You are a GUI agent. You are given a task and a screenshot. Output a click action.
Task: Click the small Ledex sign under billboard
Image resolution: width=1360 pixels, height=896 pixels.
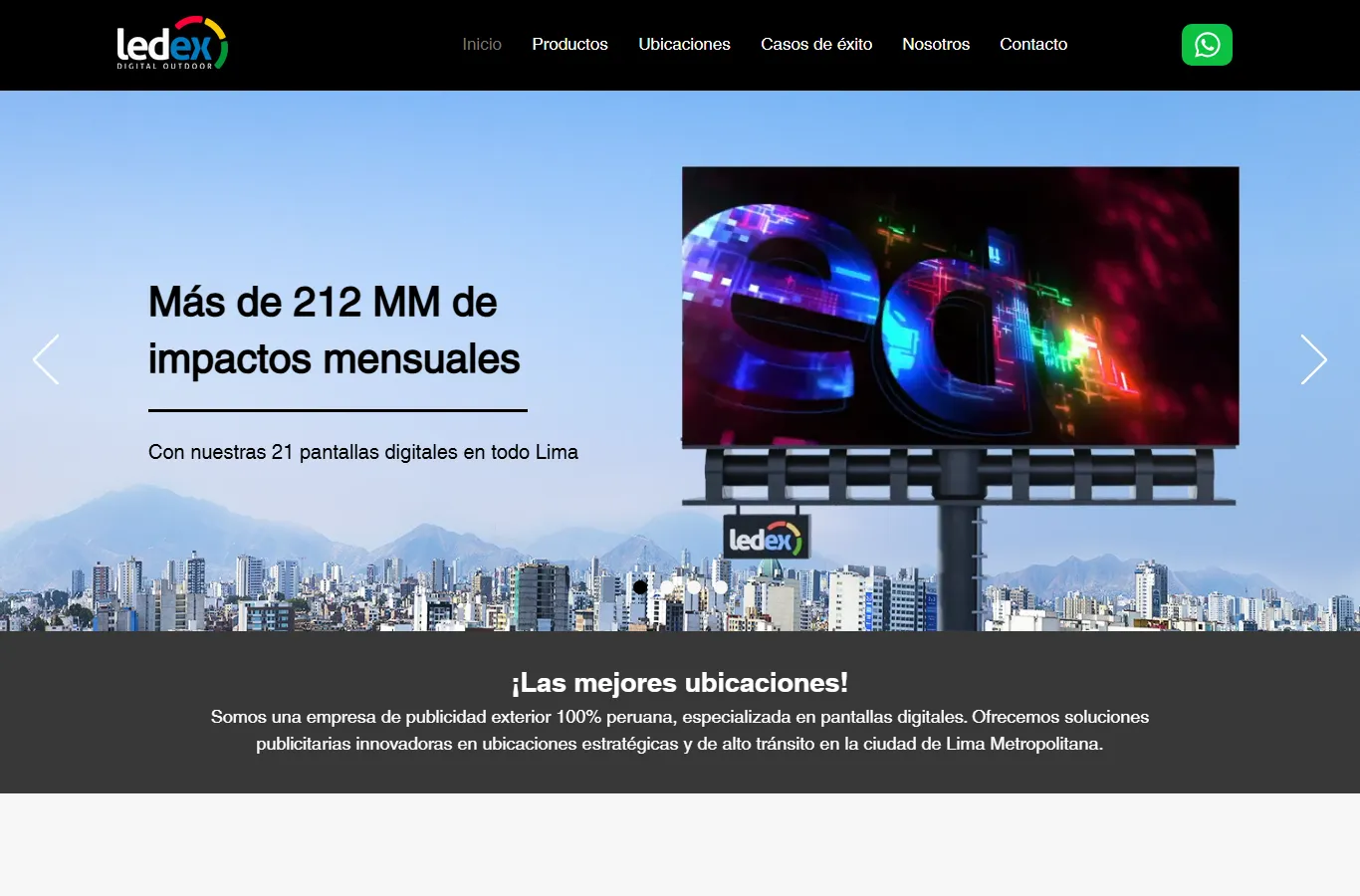766,539
